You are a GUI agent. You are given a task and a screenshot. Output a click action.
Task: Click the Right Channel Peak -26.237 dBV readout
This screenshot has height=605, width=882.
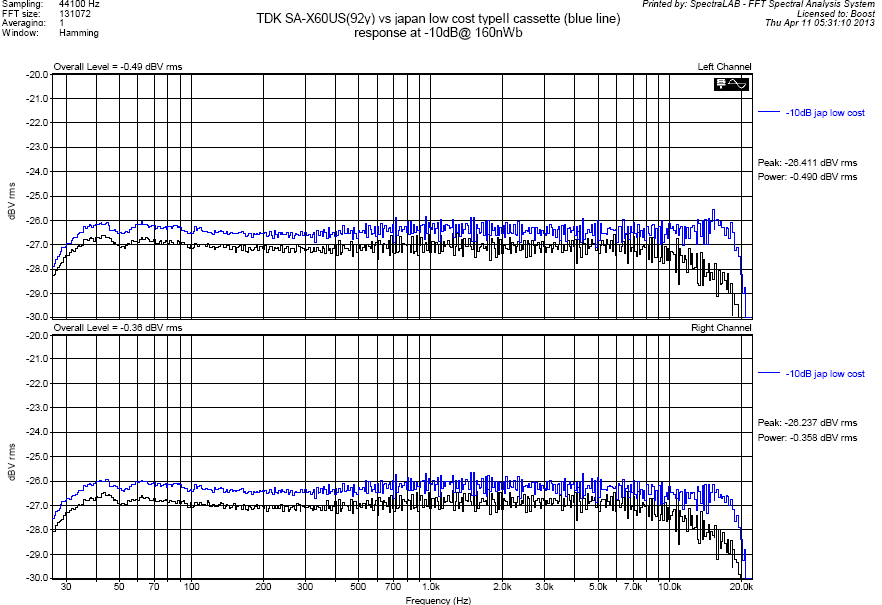click(807, 423)
